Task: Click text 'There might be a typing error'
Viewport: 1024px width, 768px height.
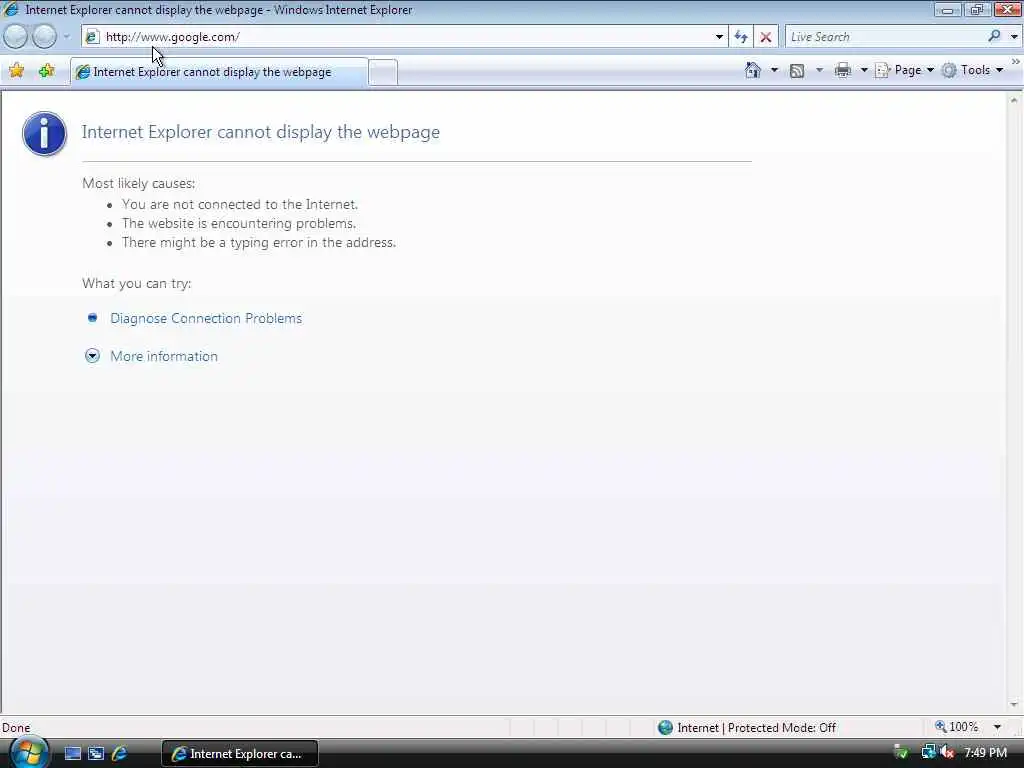Action: [x=214, y=242]
